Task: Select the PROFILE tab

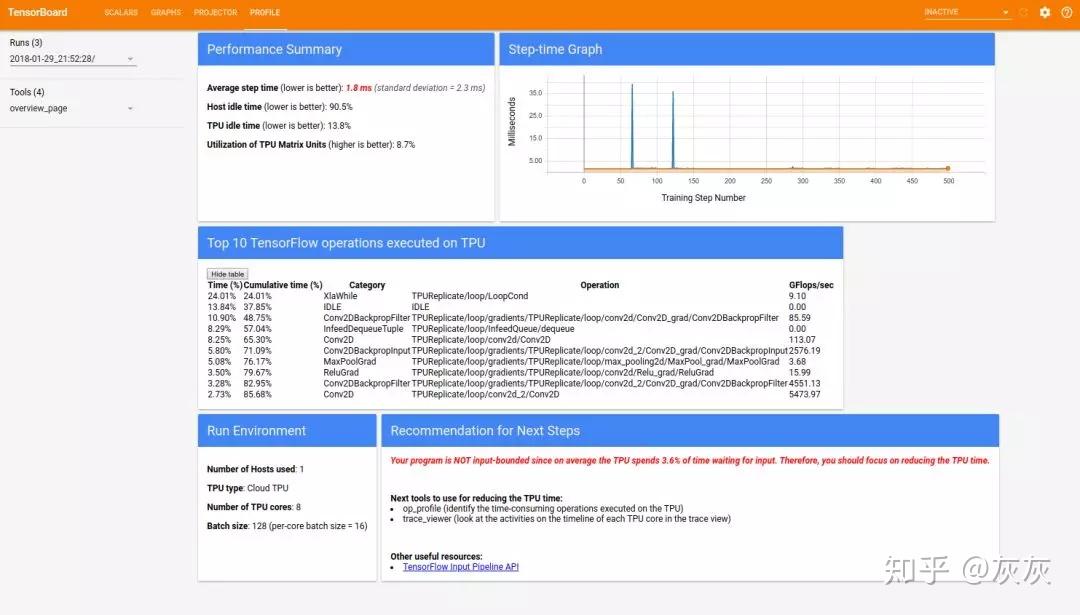Action: tap(265, 12)
